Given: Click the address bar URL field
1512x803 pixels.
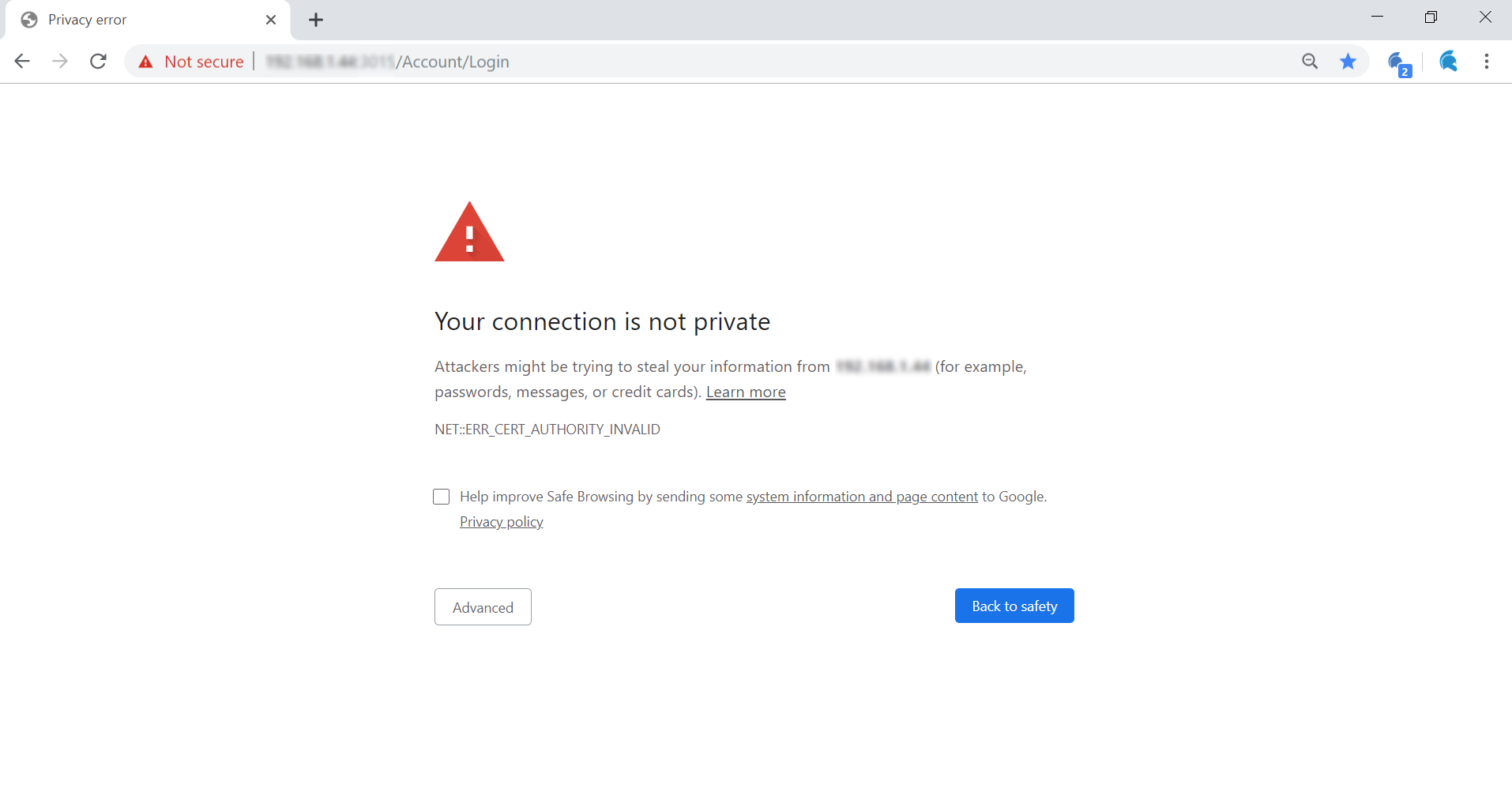Looking at the screenshot, I should (x=711, y=62).
